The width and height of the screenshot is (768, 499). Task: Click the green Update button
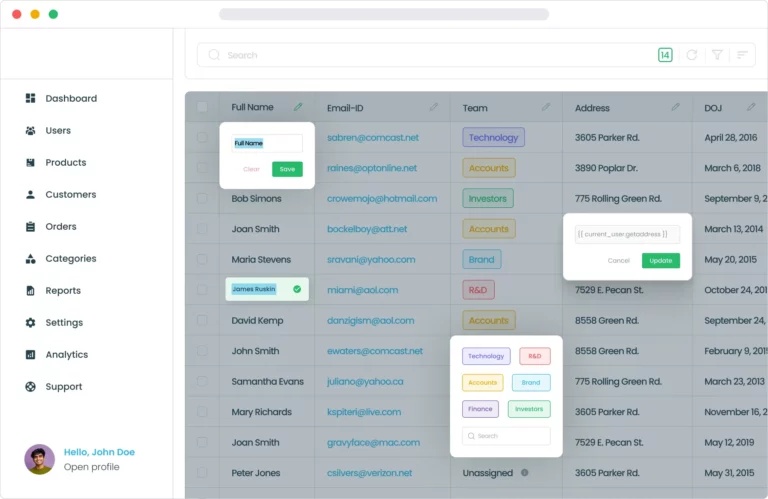(660, 260)
